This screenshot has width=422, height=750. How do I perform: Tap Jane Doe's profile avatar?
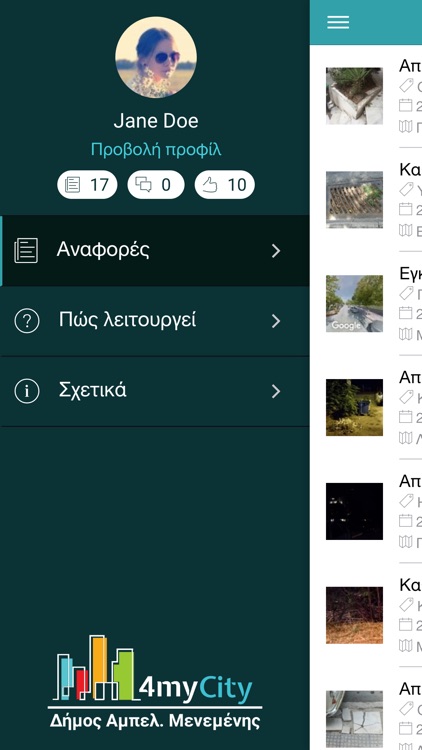[x=155, y=57]
